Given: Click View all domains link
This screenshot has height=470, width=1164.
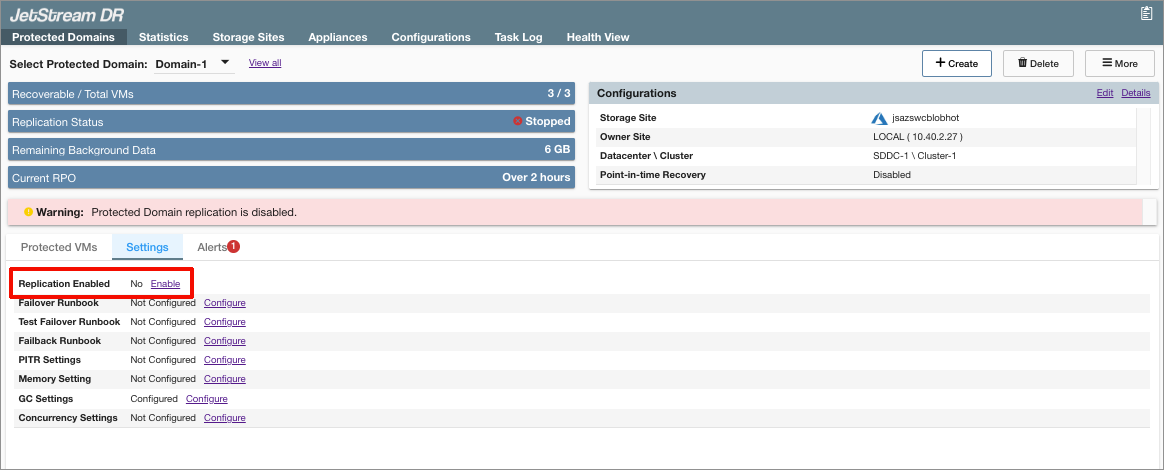Looking at the screenshot, I should point(265,62).
